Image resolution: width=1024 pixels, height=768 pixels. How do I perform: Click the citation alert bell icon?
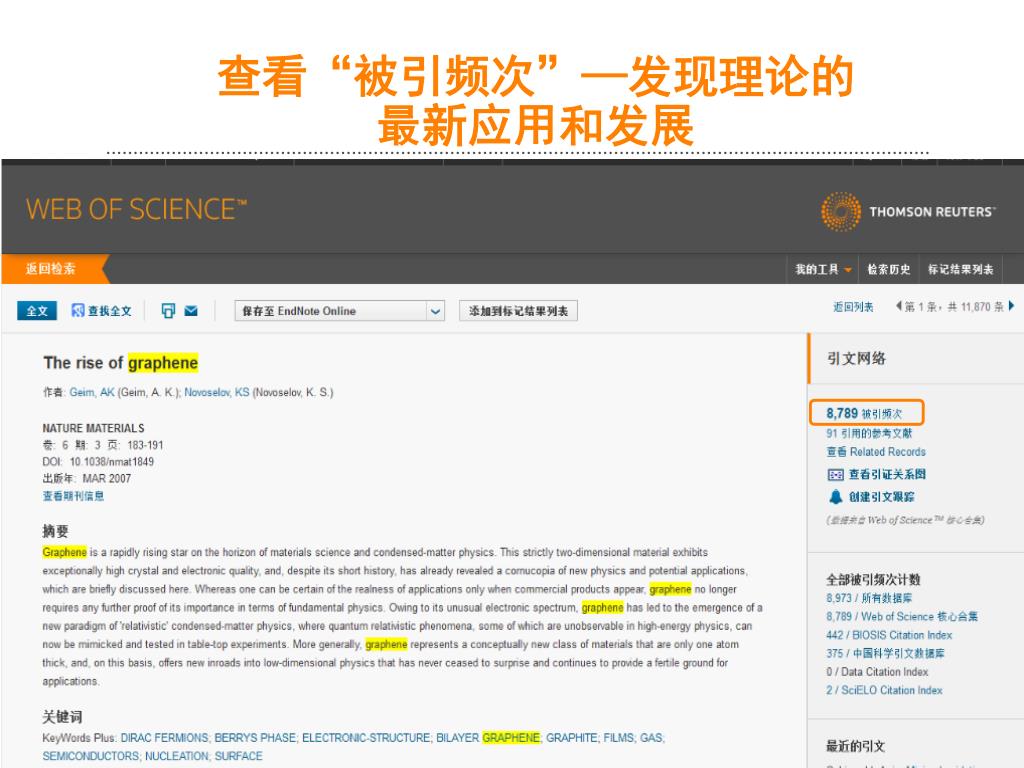tap(835, 497)
